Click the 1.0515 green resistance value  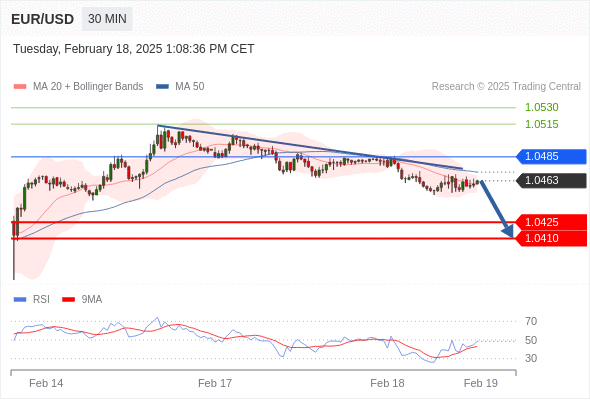point(542,124)
